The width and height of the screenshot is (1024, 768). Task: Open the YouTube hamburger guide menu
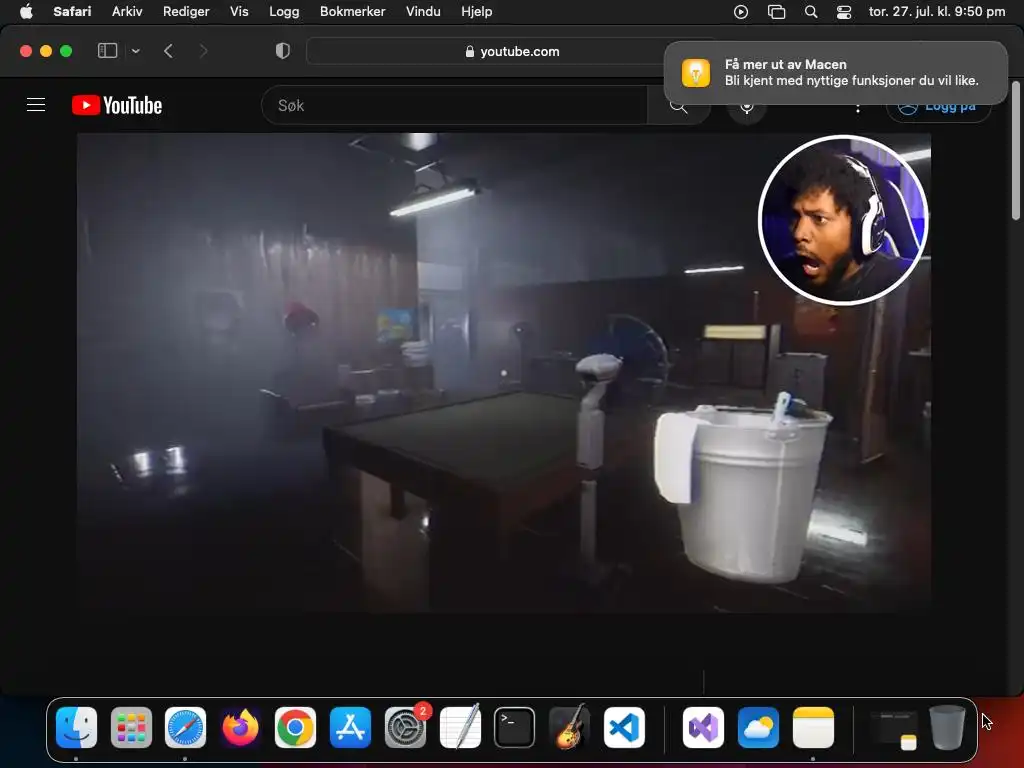36,105
